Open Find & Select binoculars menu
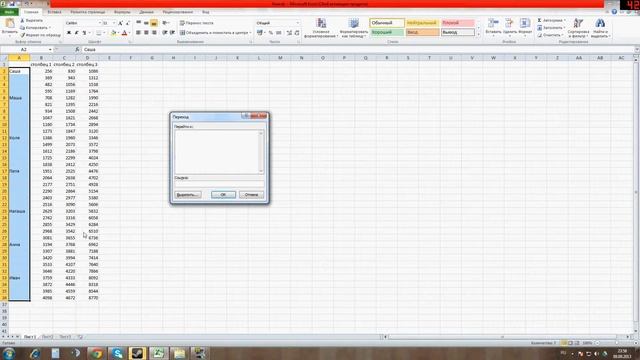This screenshot has height=360, width=640. point(600,28)
